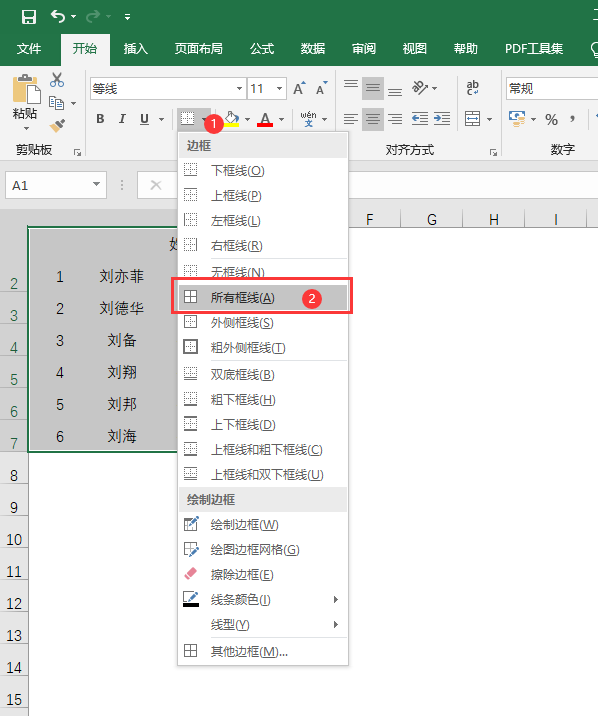Switch to the 数据 ribbon tab

tap(313, 48)
